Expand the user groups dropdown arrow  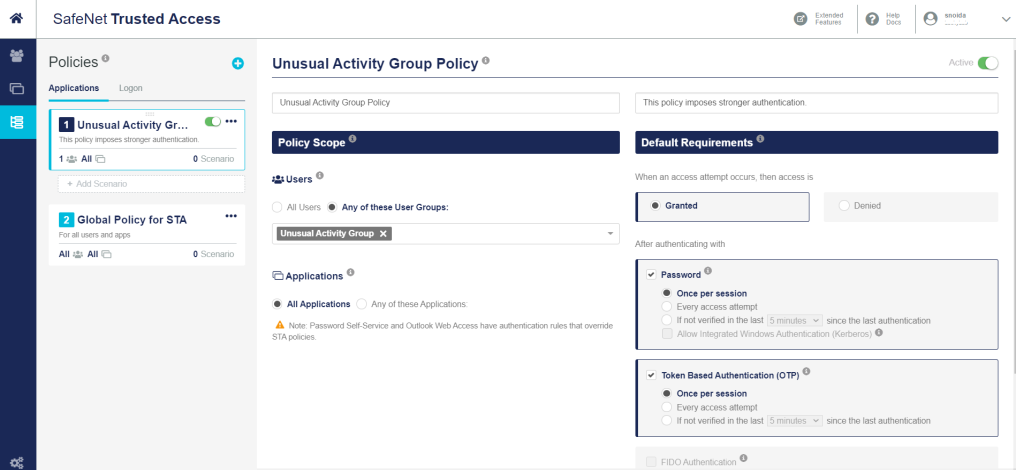coord(610,234)
